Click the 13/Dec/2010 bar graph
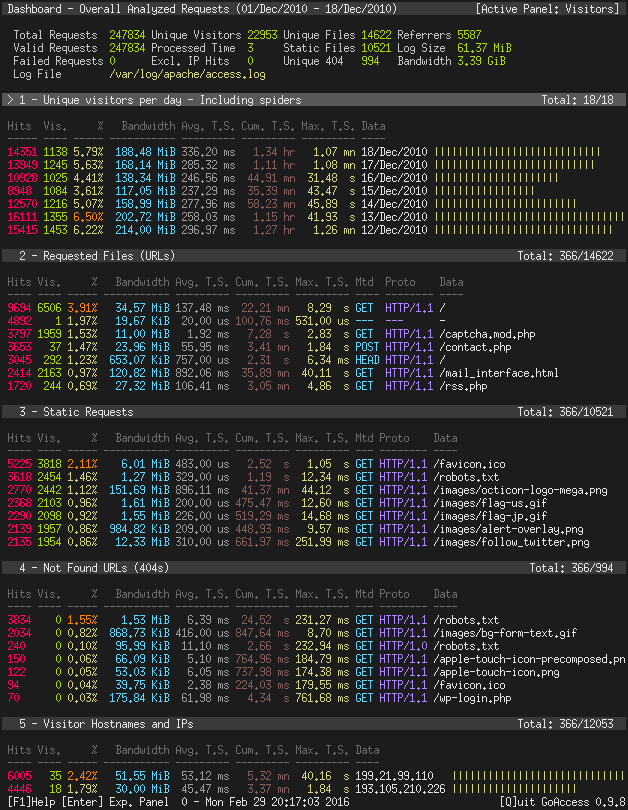Screen dimensions: 628x810 pos(529,217)
